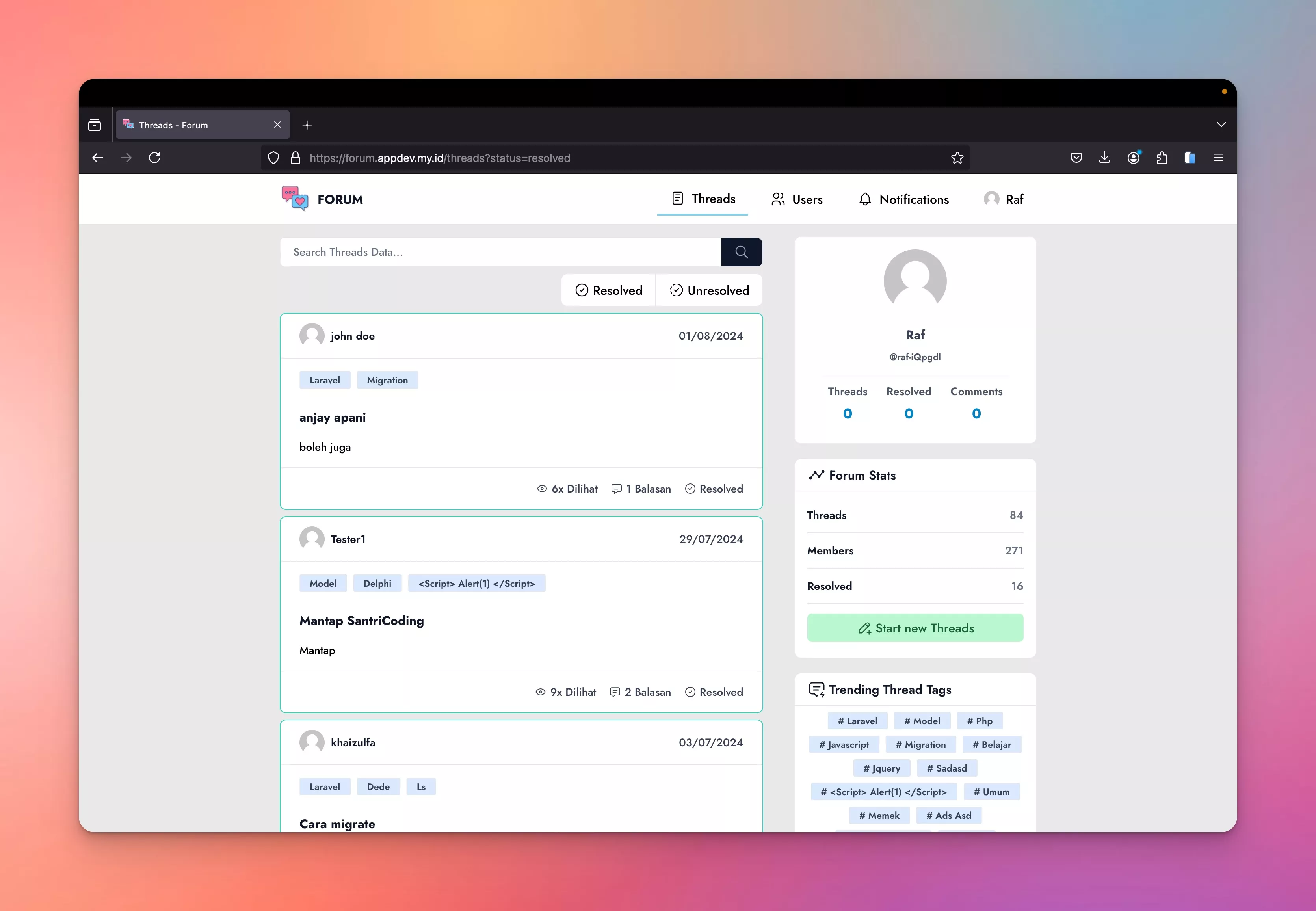The image size is (1316, 911).
Task: Select trending tag # Memek
Action: 879,816
